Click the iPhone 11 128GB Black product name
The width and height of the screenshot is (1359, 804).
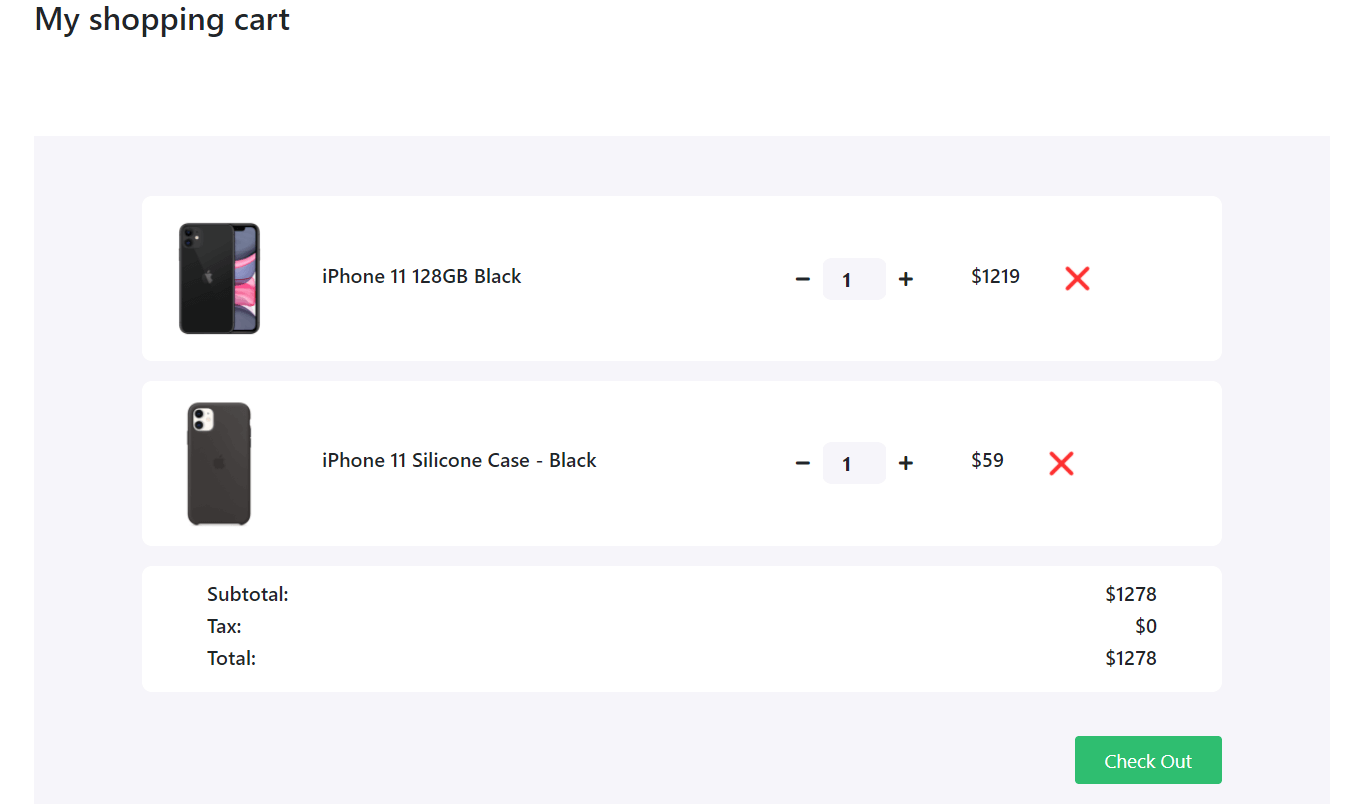coord(421,277)
